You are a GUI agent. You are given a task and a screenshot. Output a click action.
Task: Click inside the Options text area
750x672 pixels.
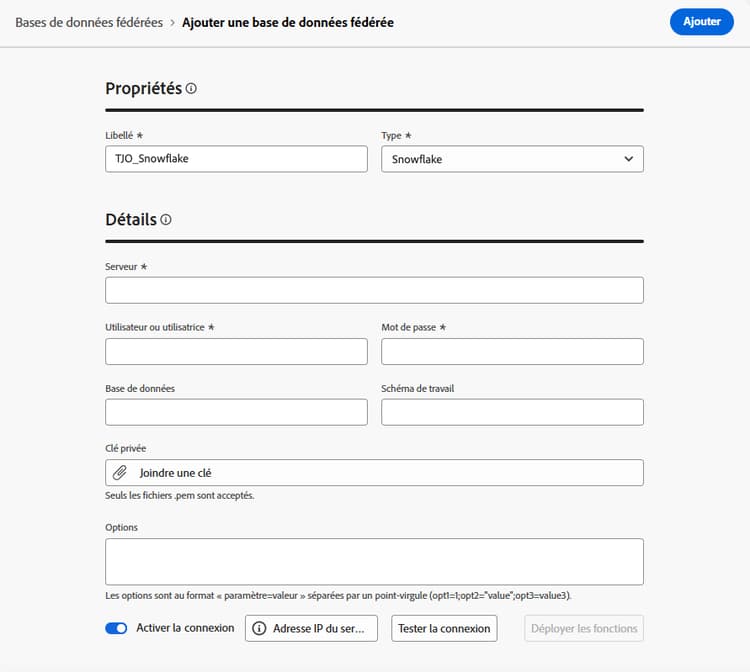click(374, 561)
